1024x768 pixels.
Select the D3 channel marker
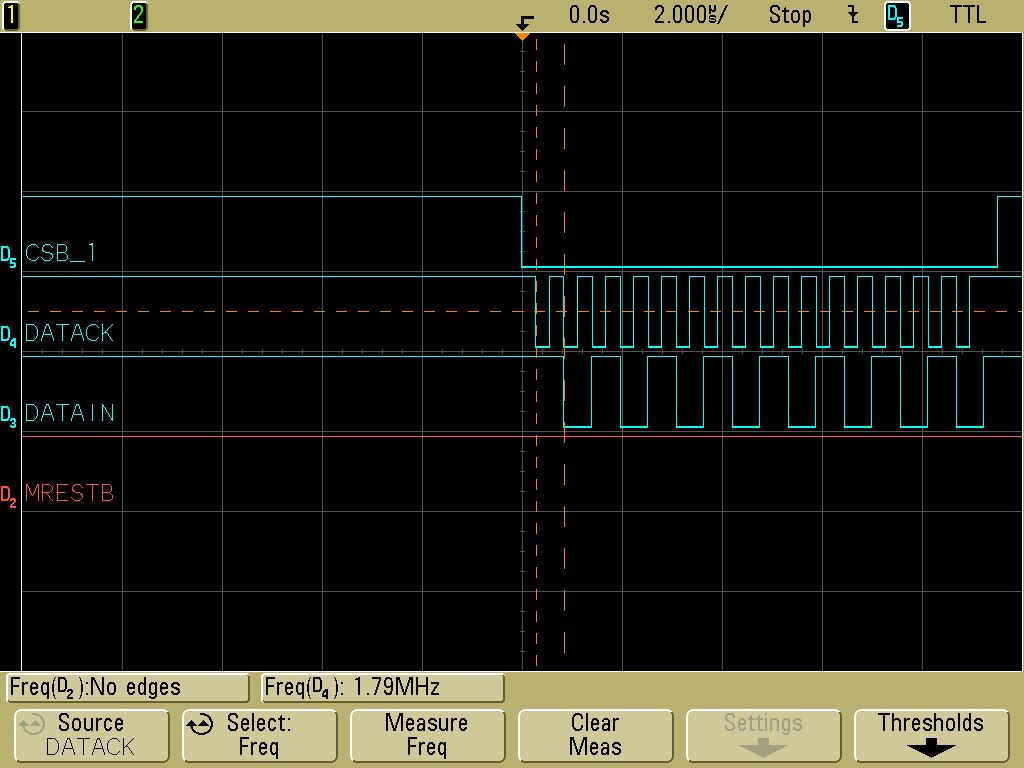click(x=8, y=416)
